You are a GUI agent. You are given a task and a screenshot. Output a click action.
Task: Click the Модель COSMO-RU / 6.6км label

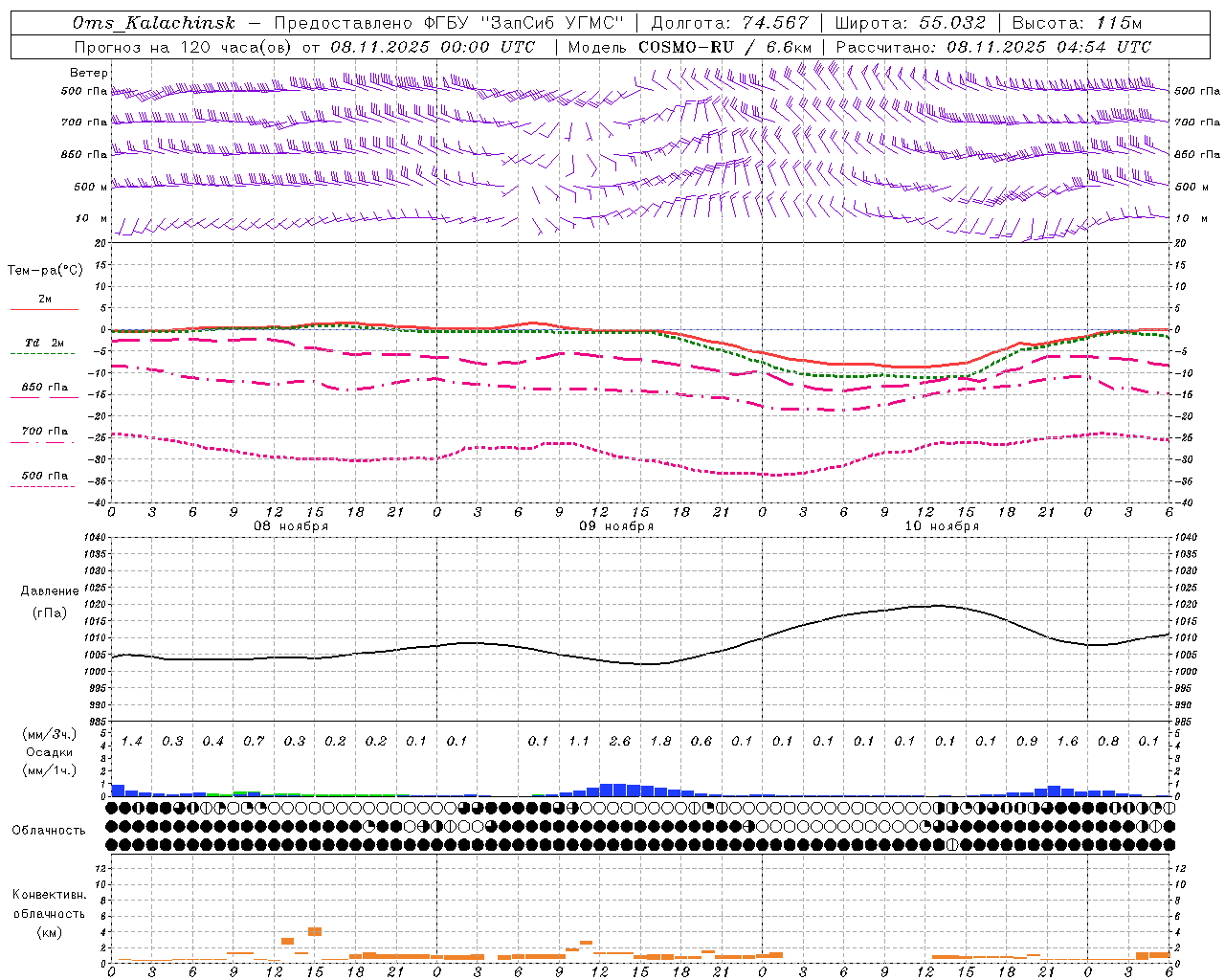tap(690, 47)
